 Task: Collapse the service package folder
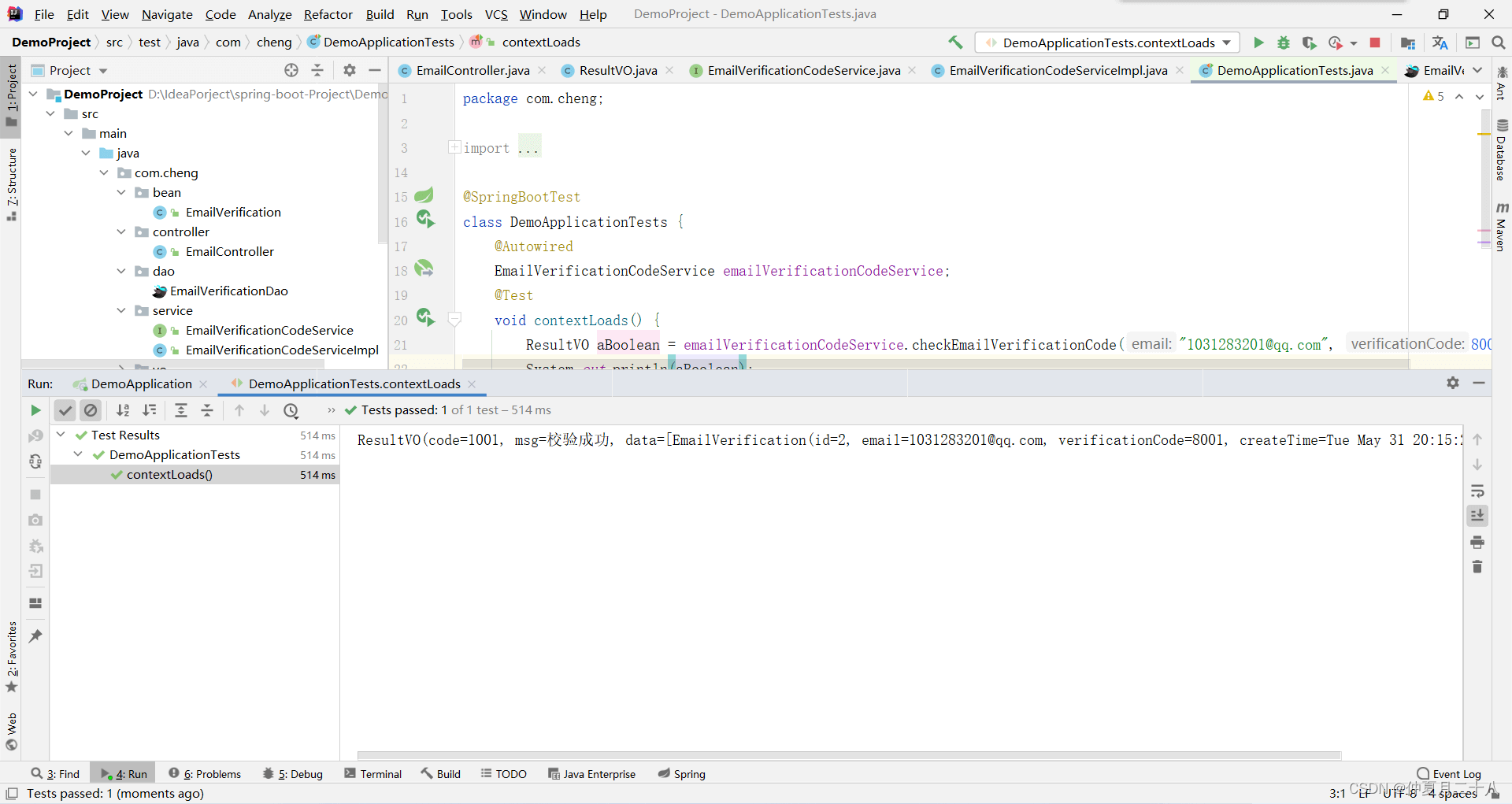point(121,311)
